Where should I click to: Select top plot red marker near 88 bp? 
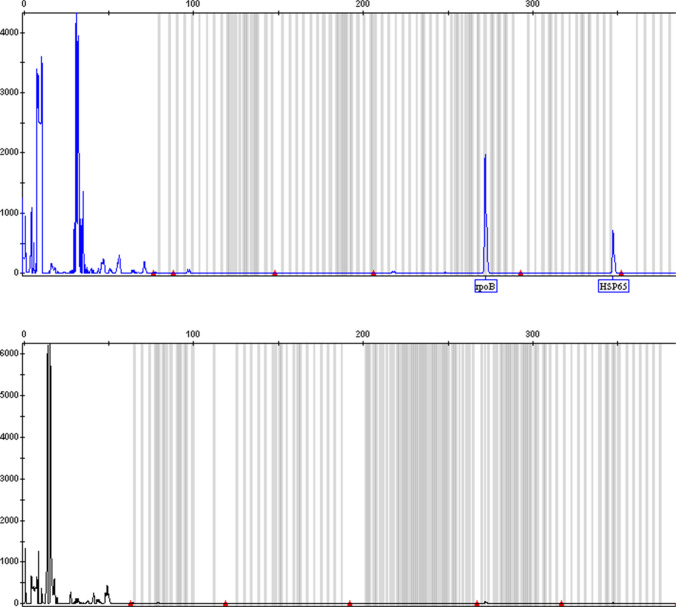pos(173,272)
